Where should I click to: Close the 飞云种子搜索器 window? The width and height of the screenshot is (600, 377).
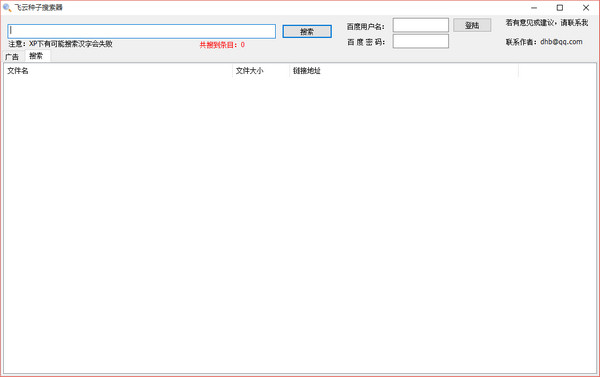pos(586,8)
